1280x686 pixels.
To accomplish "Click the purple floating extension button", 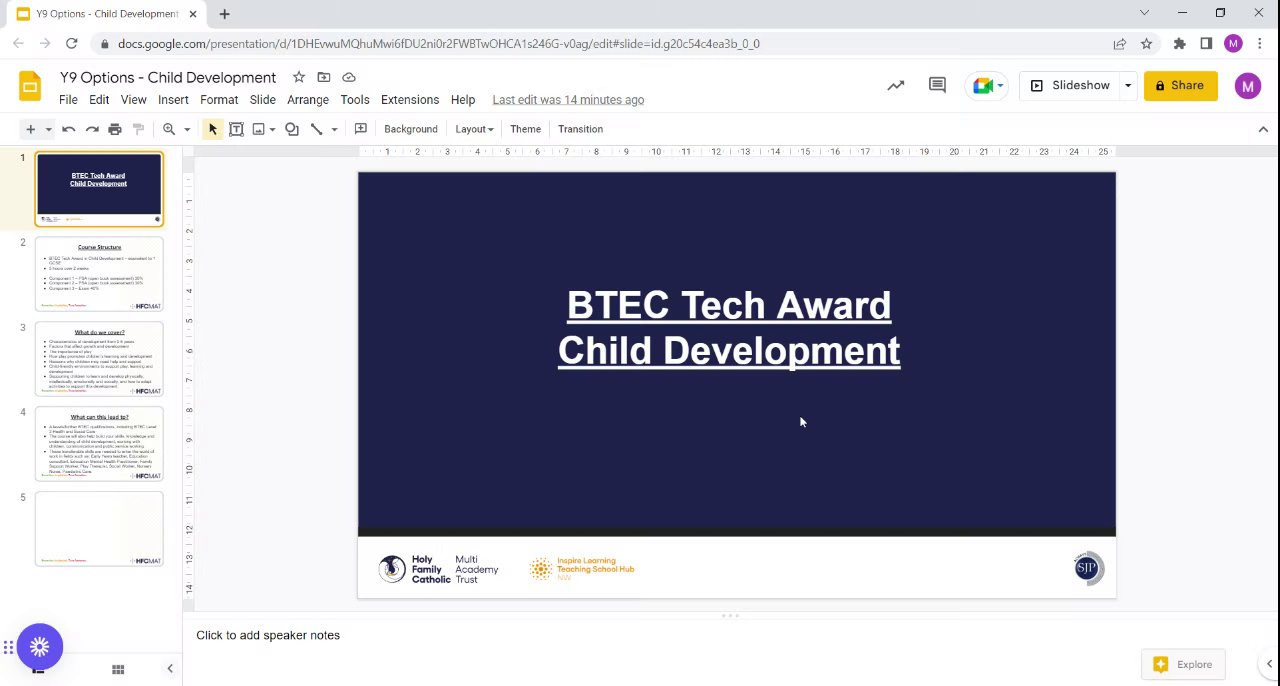I will coord(40,647).
